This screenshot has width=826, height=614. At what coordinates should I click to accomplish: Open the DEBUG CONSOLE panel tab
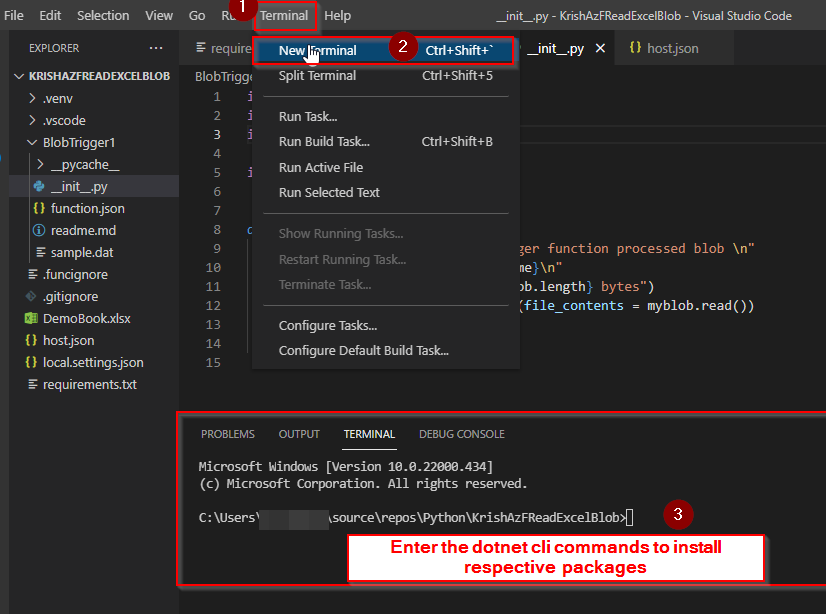click(x=462, y=434)
